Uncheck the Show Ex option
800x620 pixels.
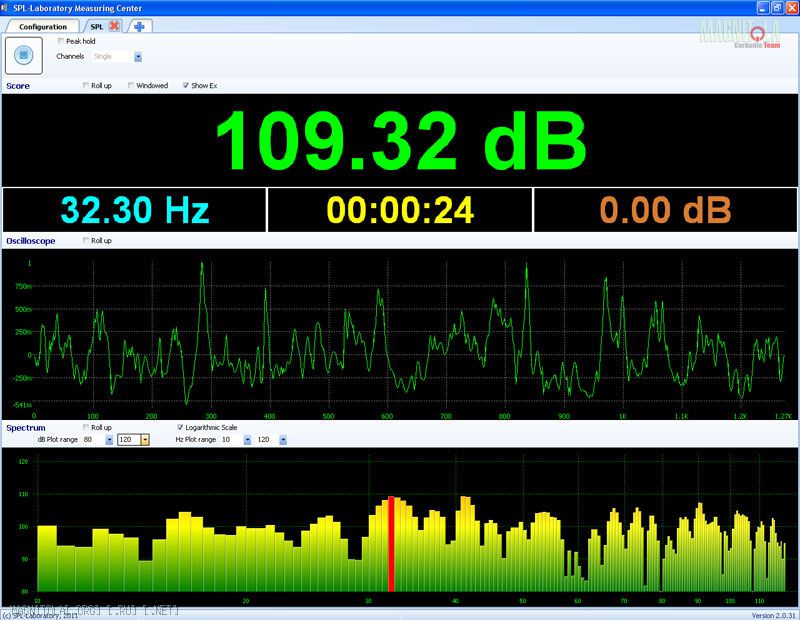coord(186,85)
